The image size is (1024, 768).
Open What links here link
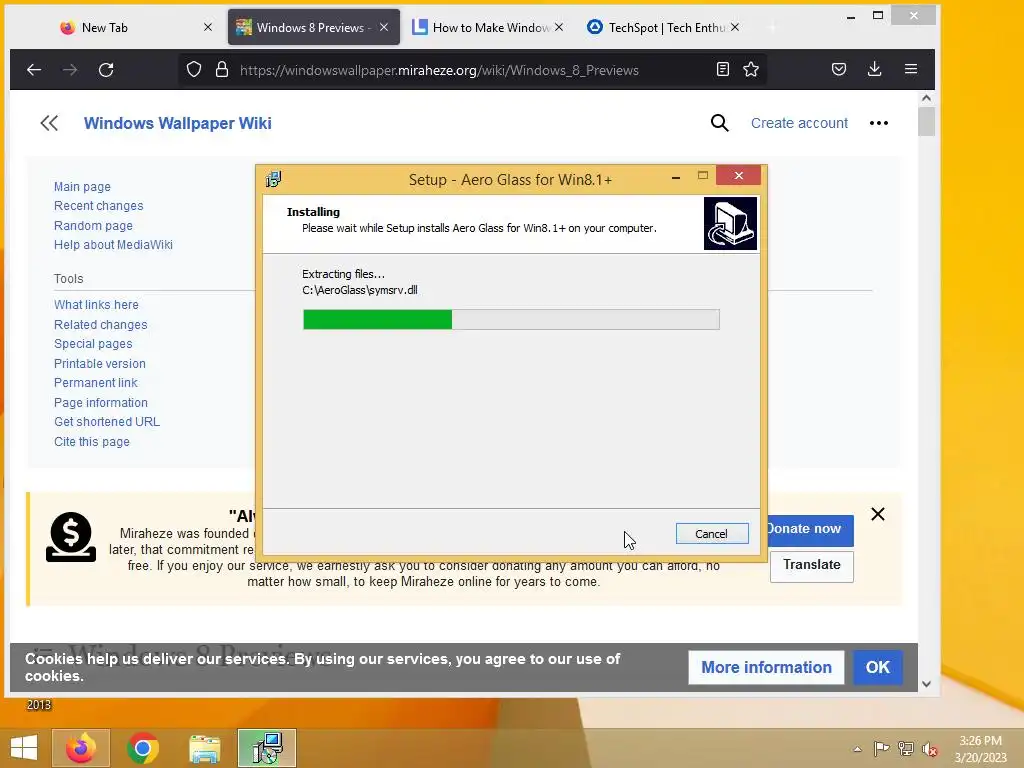coord(97,305)
